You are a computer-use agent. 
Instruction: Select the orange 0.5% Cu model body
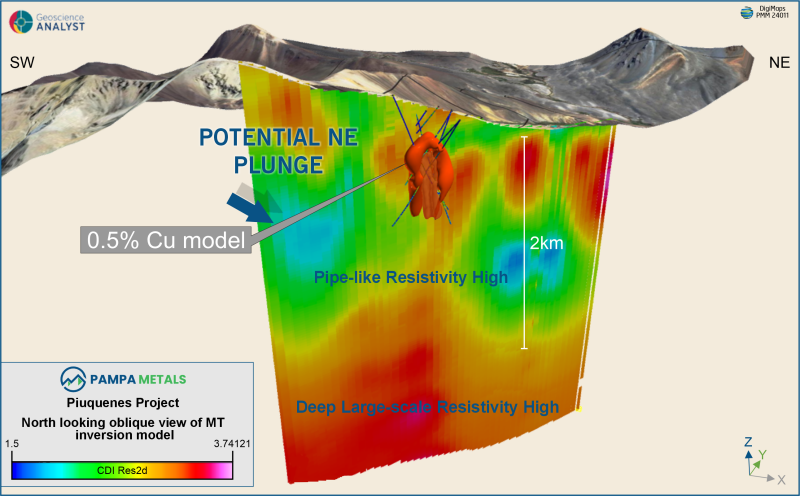[x=431, y=173]
